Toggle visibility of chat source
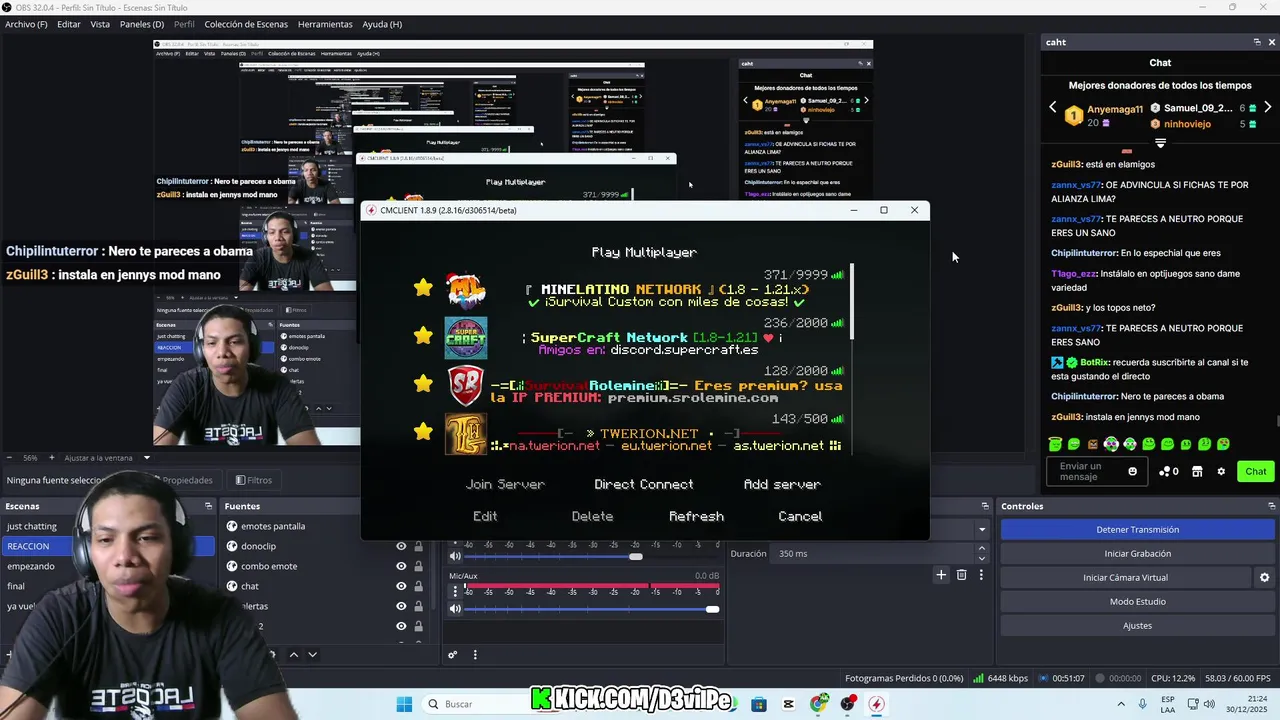The image size is (1280, 720). pyautogui.click(x=401, y=586)
